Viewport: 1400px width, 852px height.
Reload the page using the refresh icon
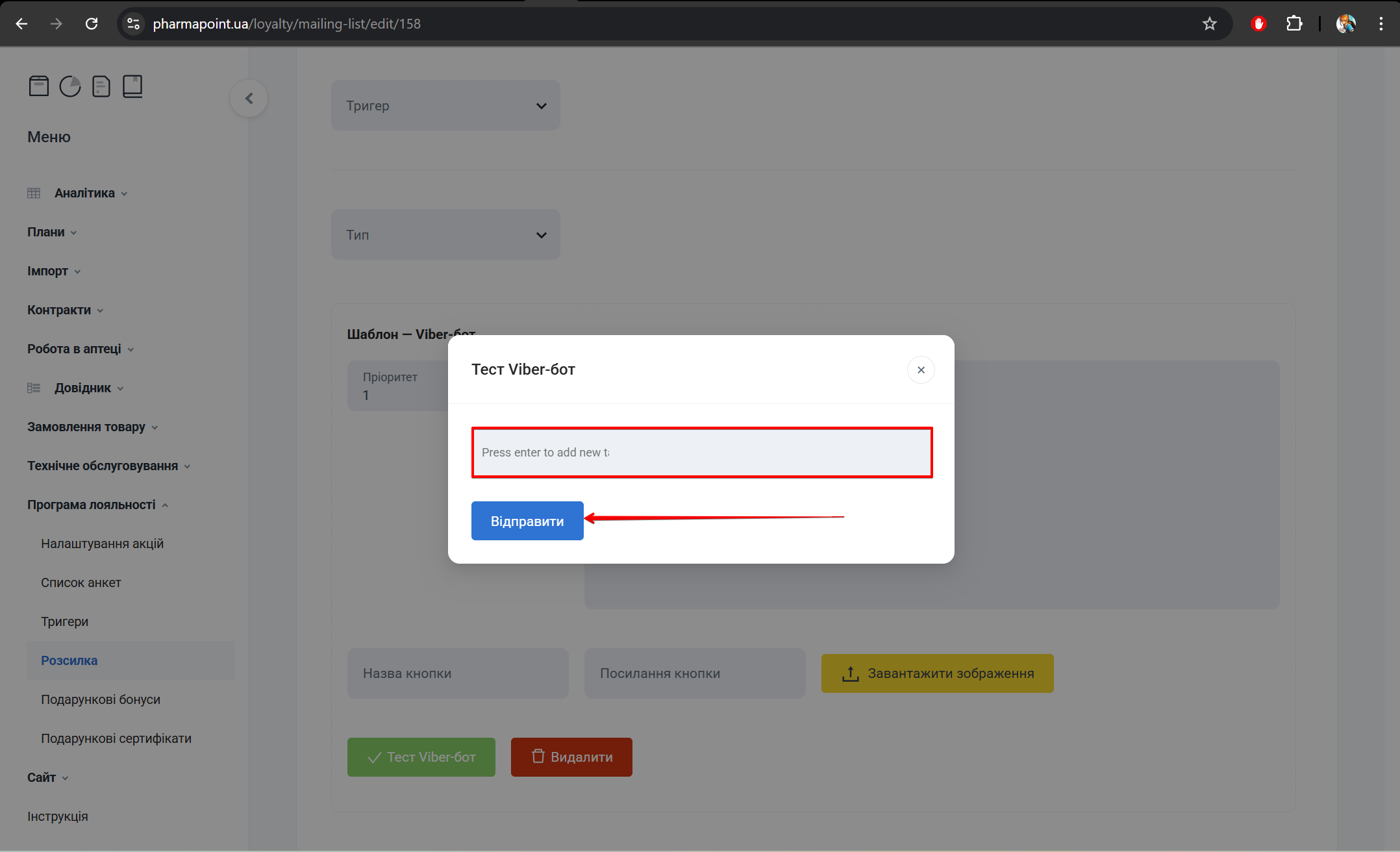click(92, 24)
